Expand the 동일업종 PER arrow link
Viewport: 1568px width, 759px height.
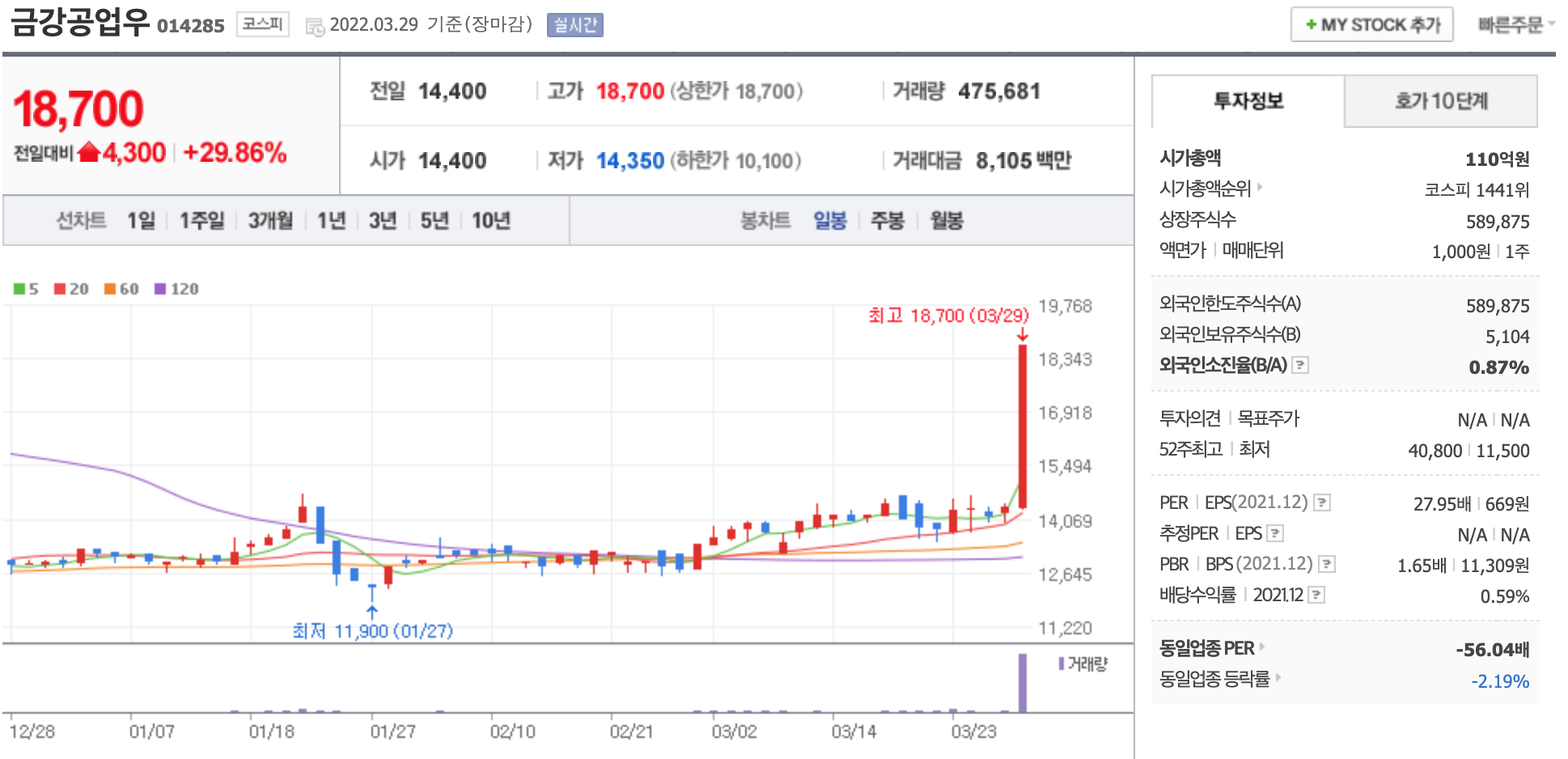pos(1262,647)
